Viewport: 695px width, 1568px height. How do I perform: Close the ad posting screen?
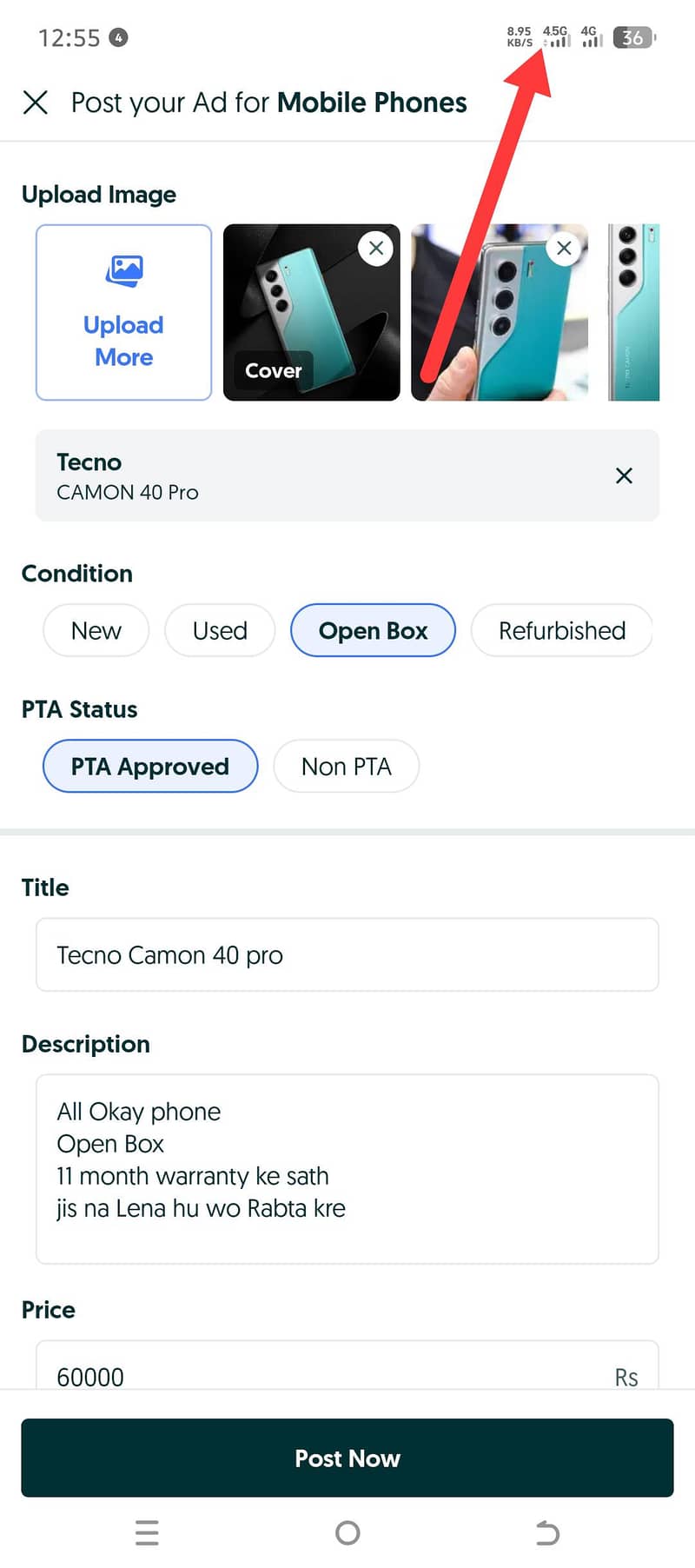tap(36, 103)
